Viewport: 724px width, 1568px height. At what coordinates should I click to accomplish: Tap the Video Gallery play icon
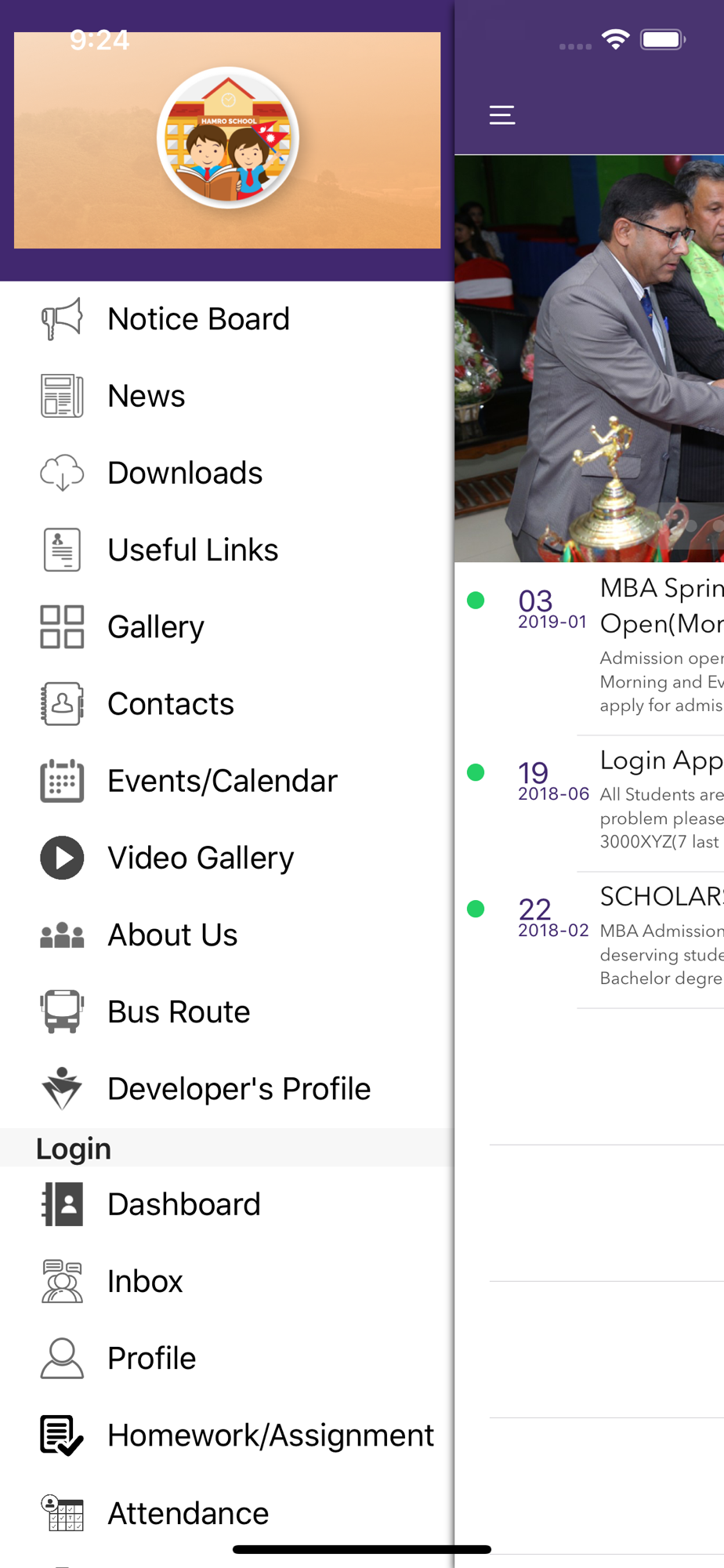tap(62, 858)
